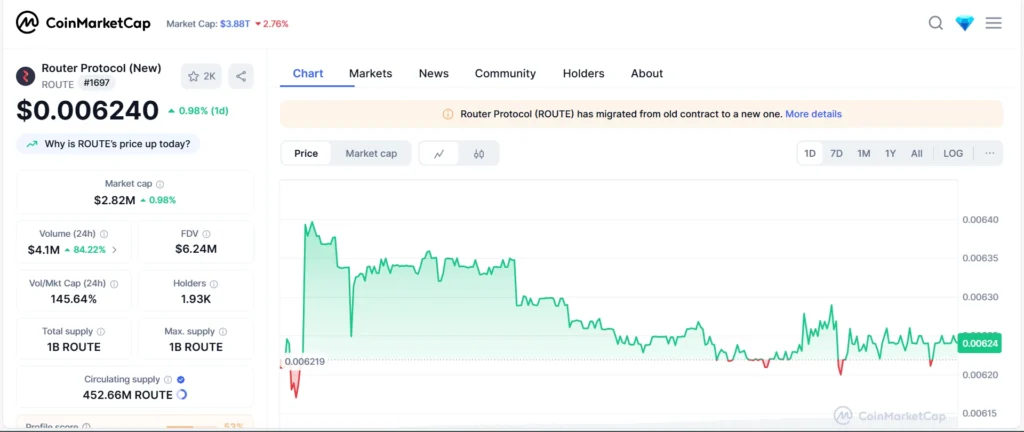Click the $0.006240 price value
This screenshot has width=1024, height=432.
click(88, 111)
